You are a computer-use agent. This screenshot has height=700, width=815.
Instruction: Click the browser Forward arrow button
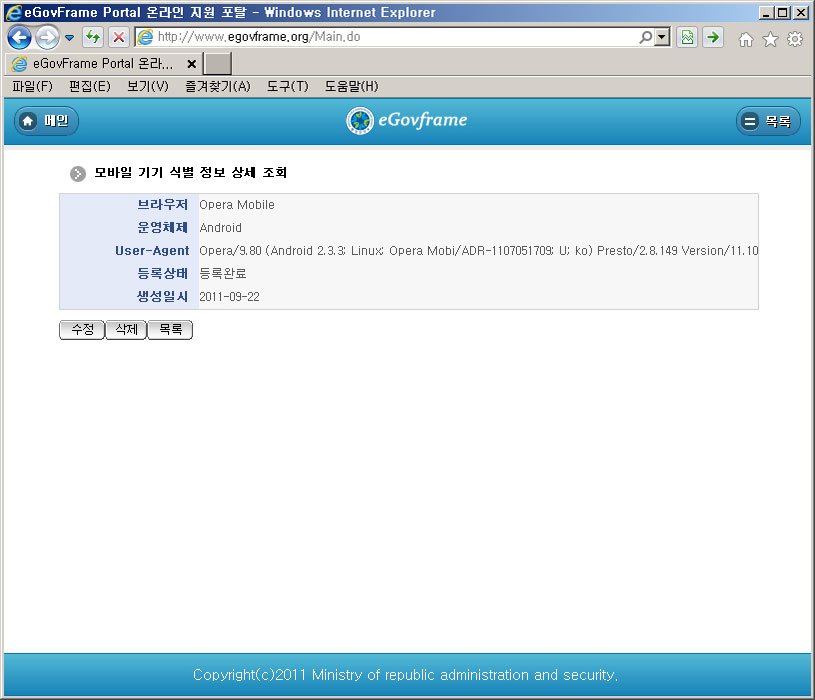tap(46, 38)
